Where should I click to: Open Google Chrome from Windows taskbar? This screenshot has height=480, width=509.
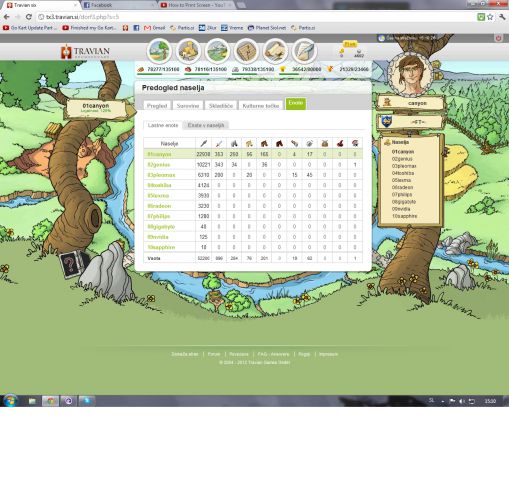pos(51,401)
